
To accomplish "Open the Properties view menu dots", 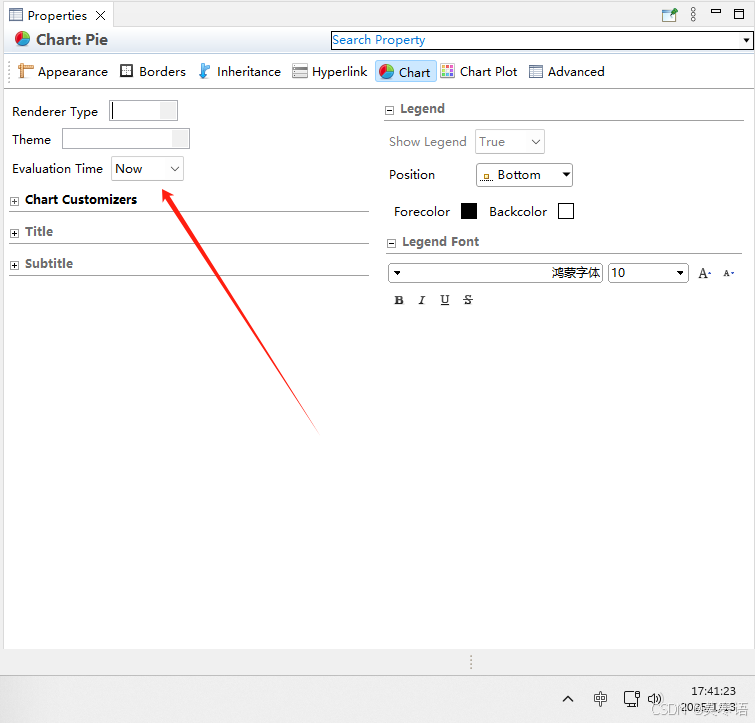I will [x=693, y=14].
